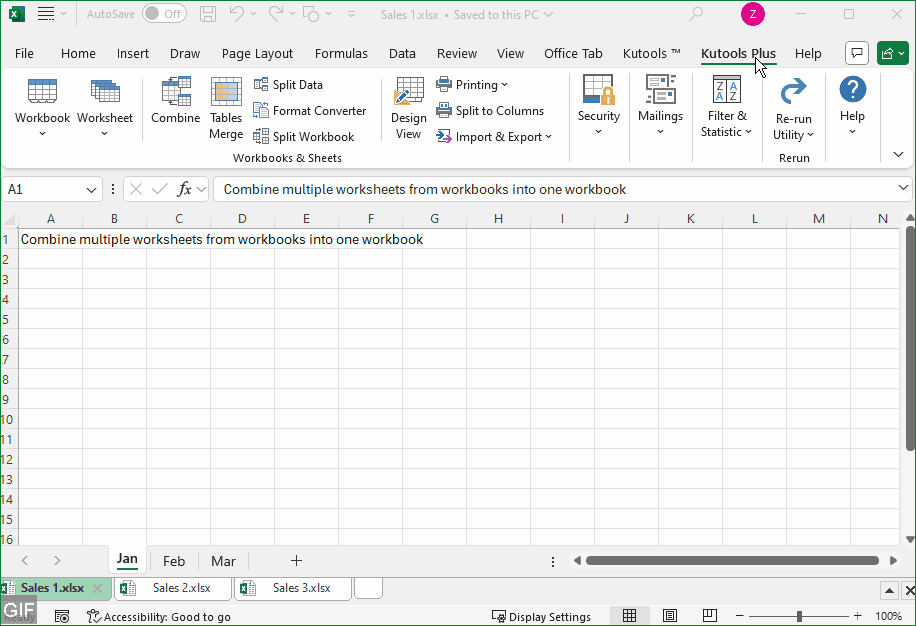Click the 100% zoom level
Screen dimensions: 916x626
click(889, 616)
